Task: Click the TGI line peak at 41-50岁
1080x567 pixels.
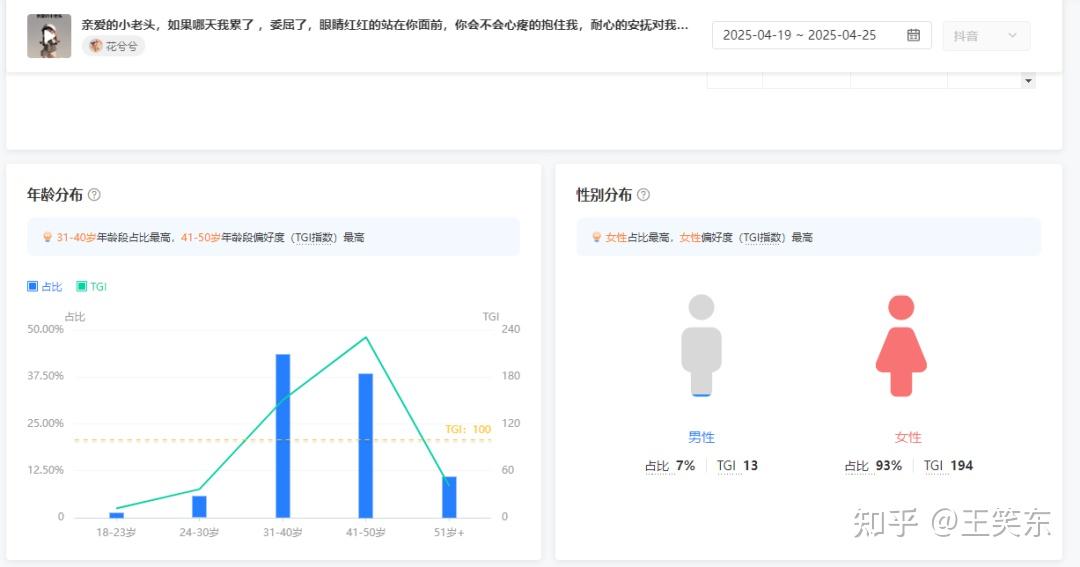Action: point(366,338)
